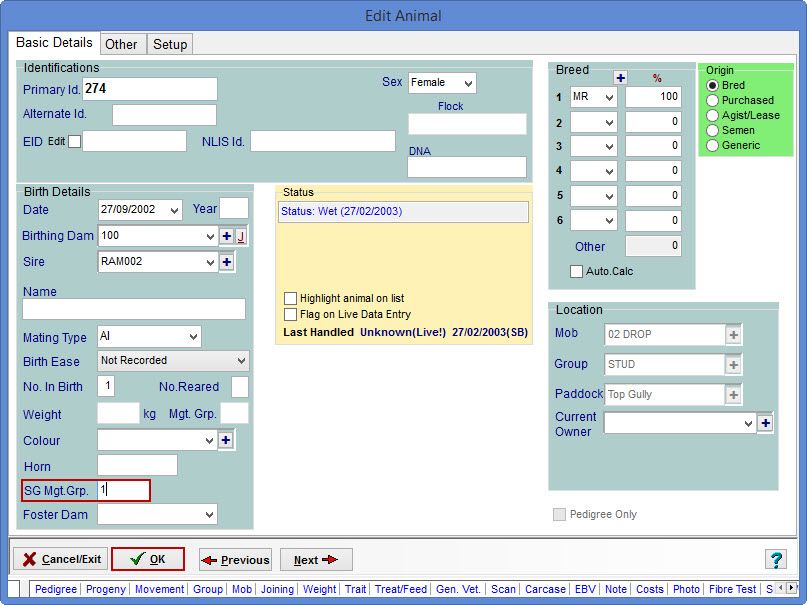Expand the Birthing Dam dropdown
The width and height of the screenshot is (807, 605).
pyautogui.click(x=210, y=237)
